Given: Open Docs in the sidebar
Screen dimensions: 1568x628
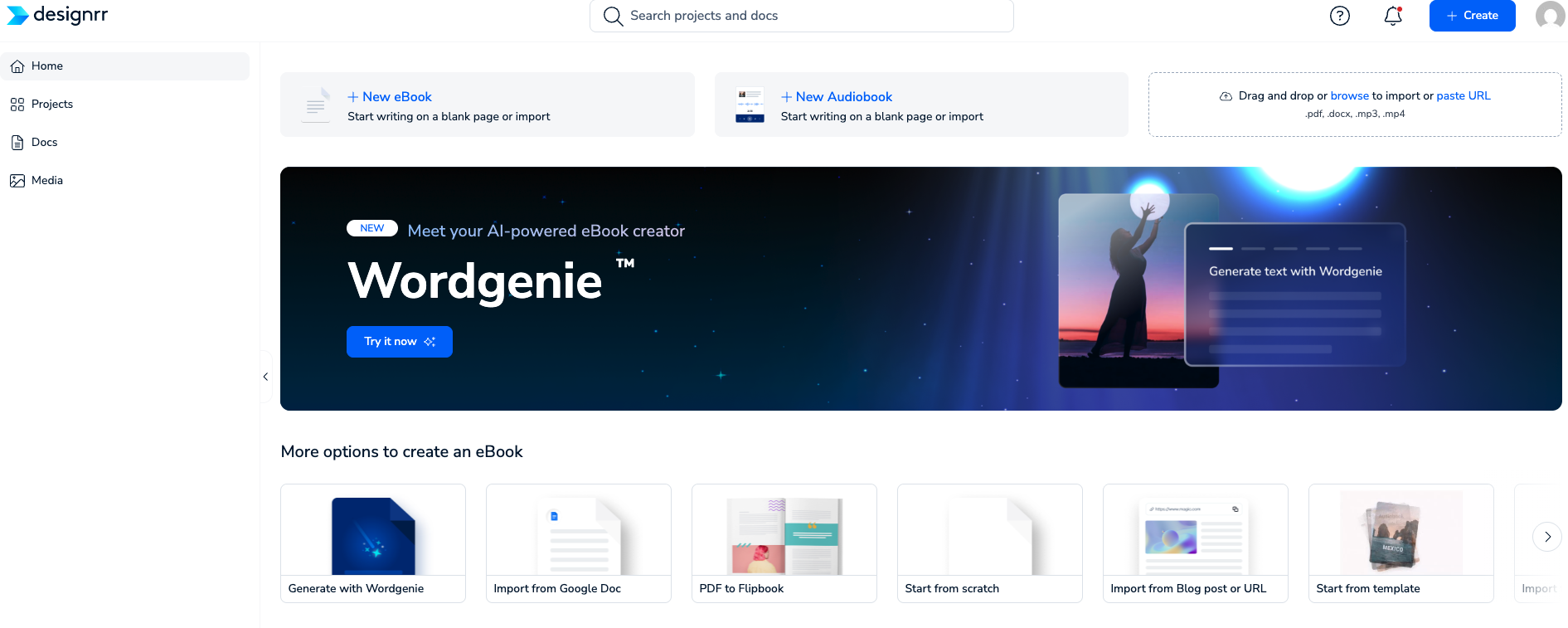Looking at the screenshot, I should pyautogui.click(x=124, y=143).
